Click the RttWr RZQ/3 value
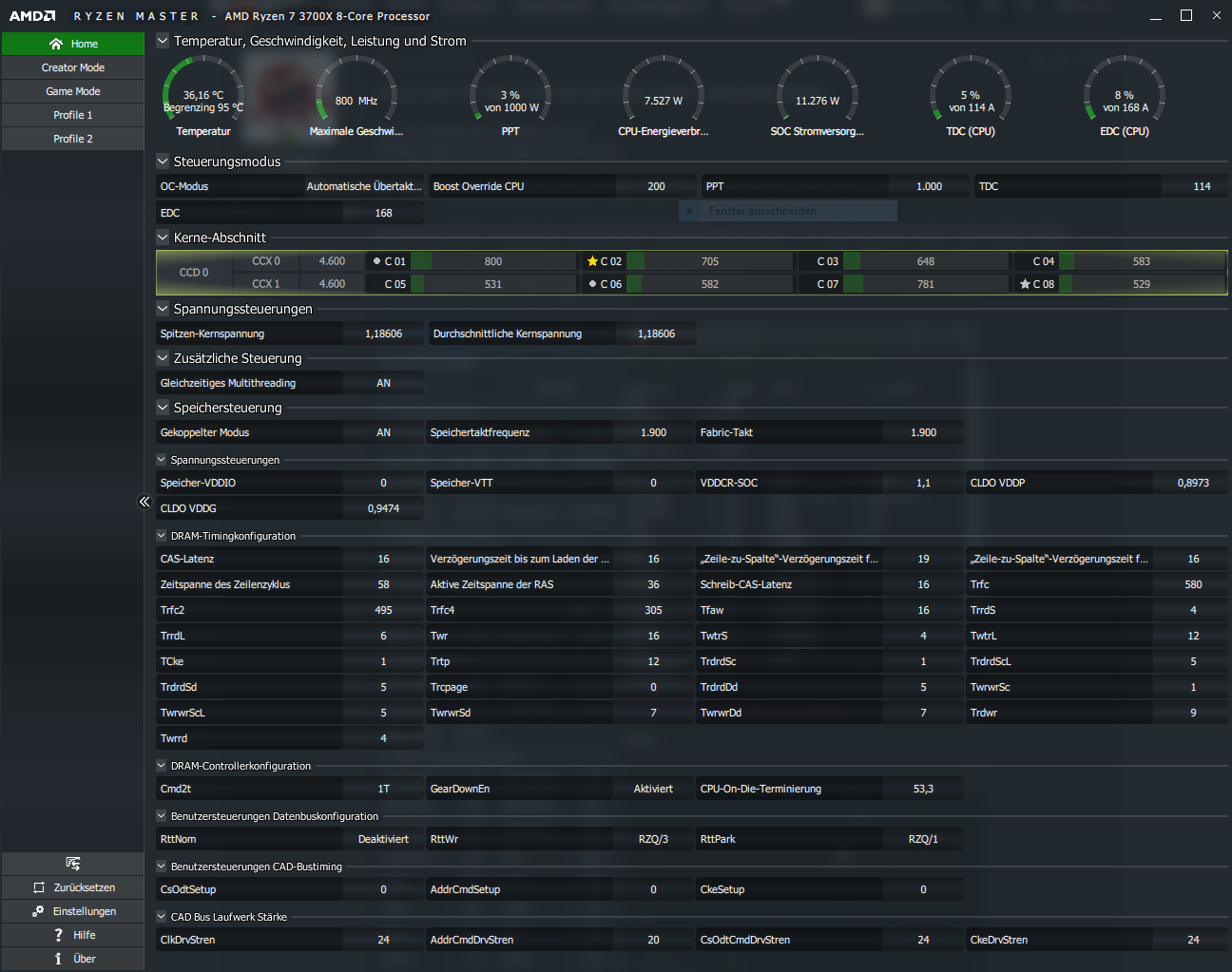Screen dimensions: 1232x972 click(653, 839)
